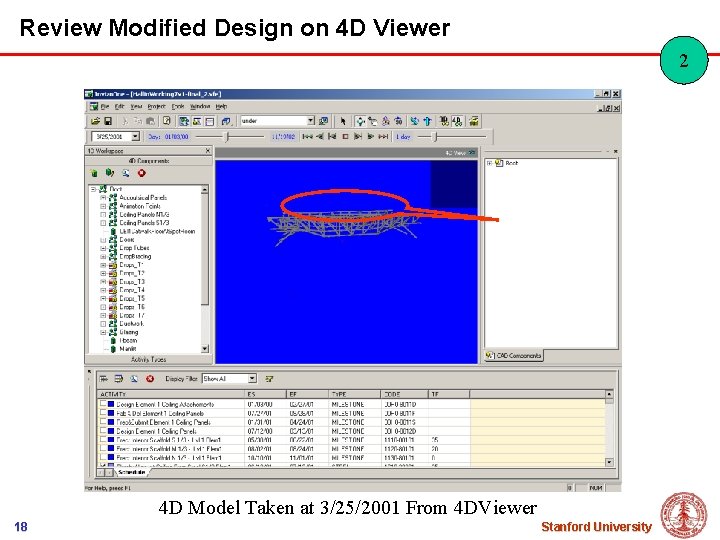Image resolution: width=720 pixels, height=540 pixels.
Task: Click the red delete icon in 4D Components
Action: coord(142,173)
